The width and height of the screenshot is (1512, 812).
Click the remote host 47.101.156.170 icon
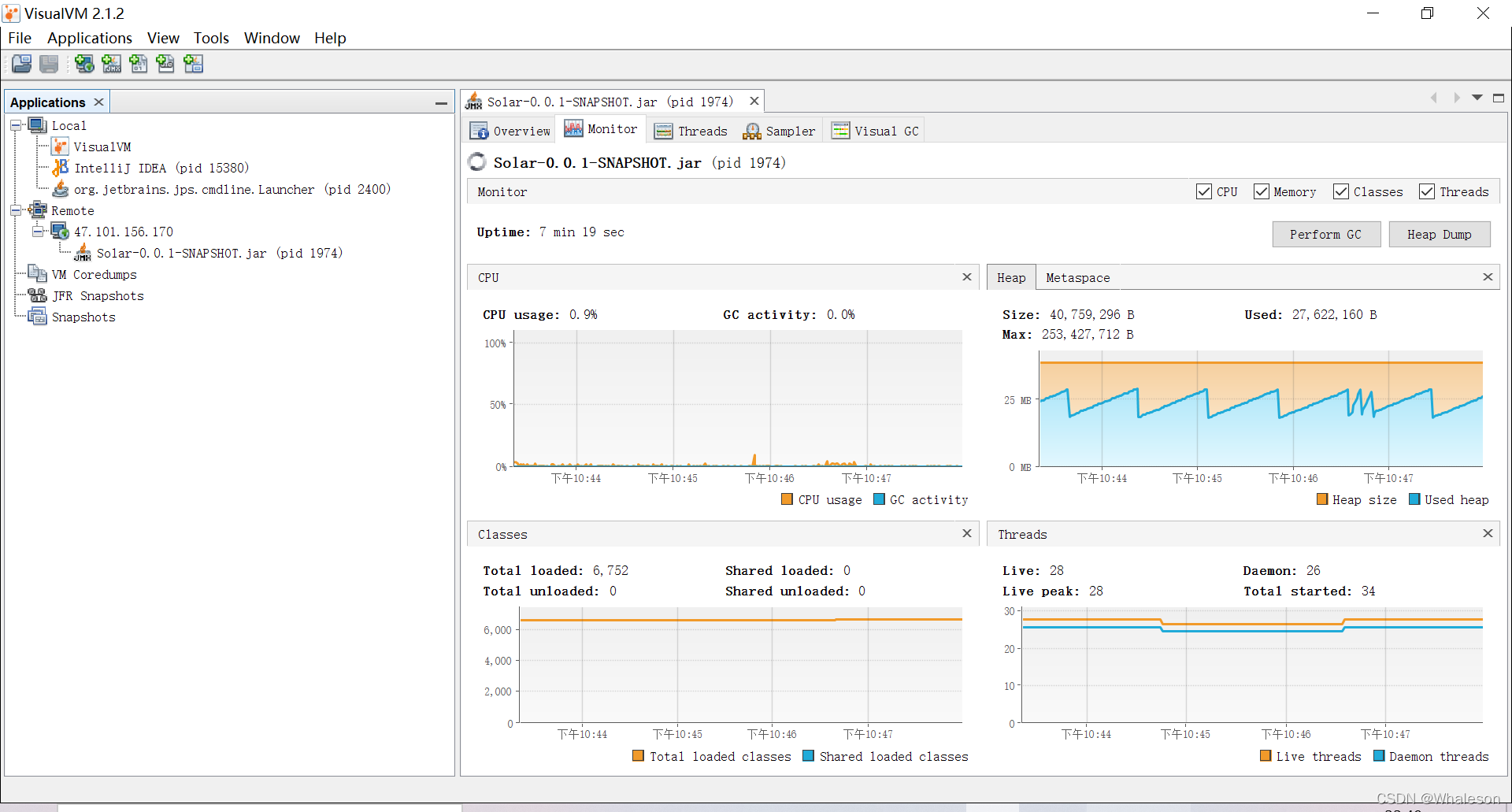[60, 232]
